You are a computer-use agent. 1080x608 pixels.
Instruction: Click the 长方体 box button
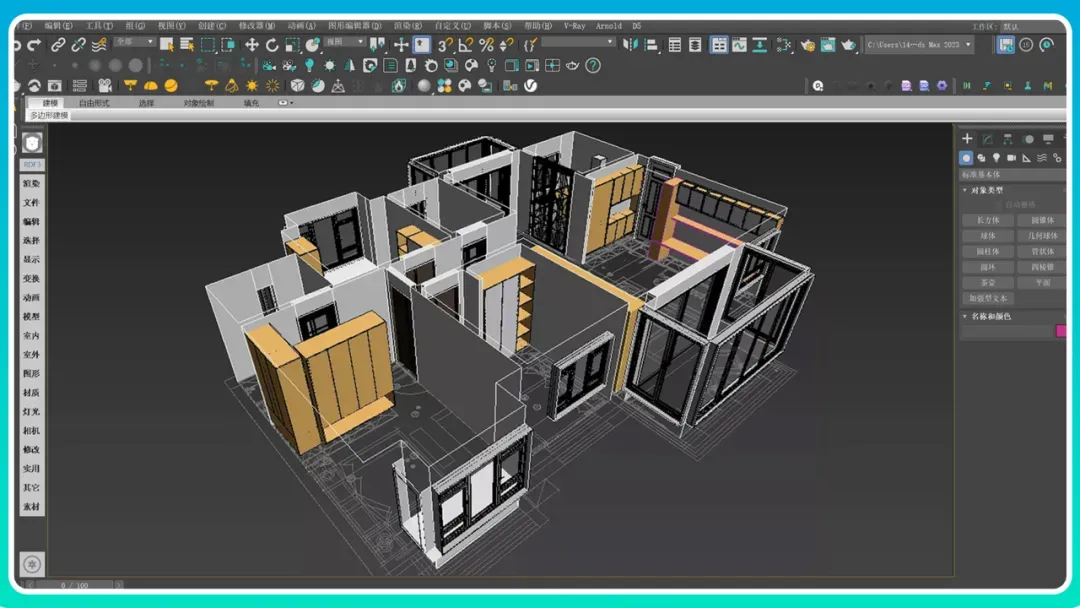988,220
